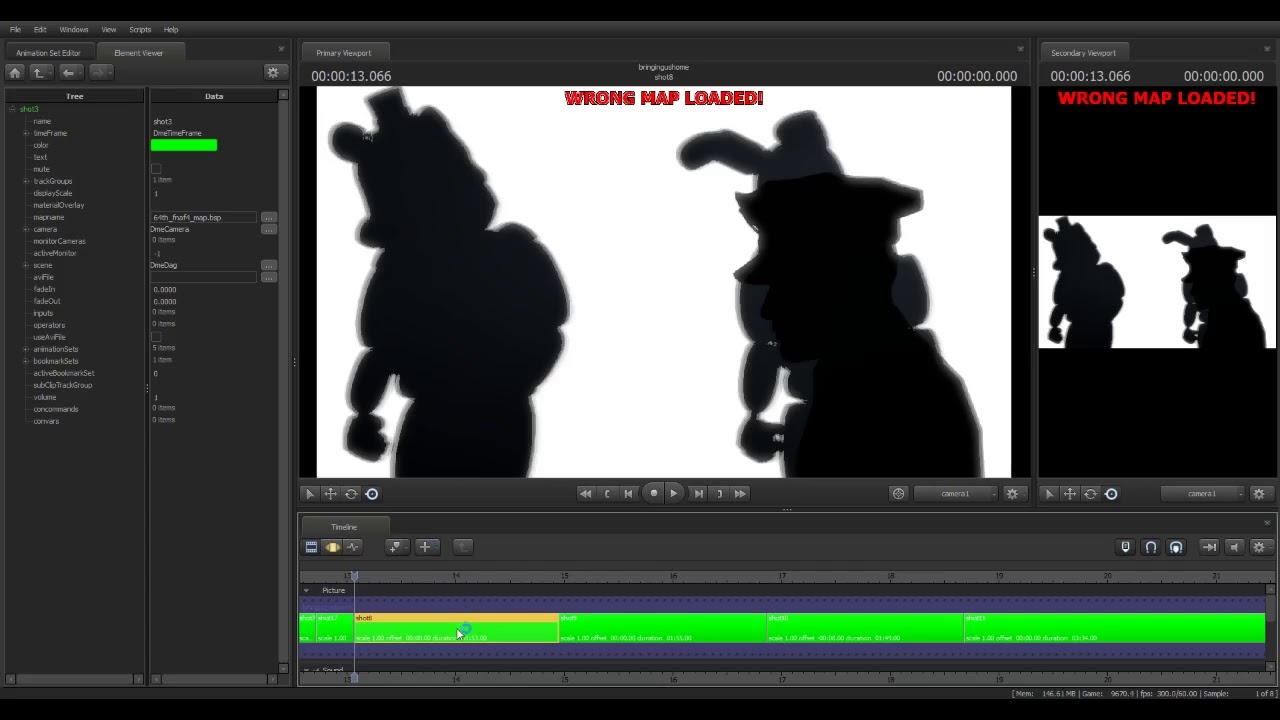Expand the scene tree node

[x=25, y=265]
